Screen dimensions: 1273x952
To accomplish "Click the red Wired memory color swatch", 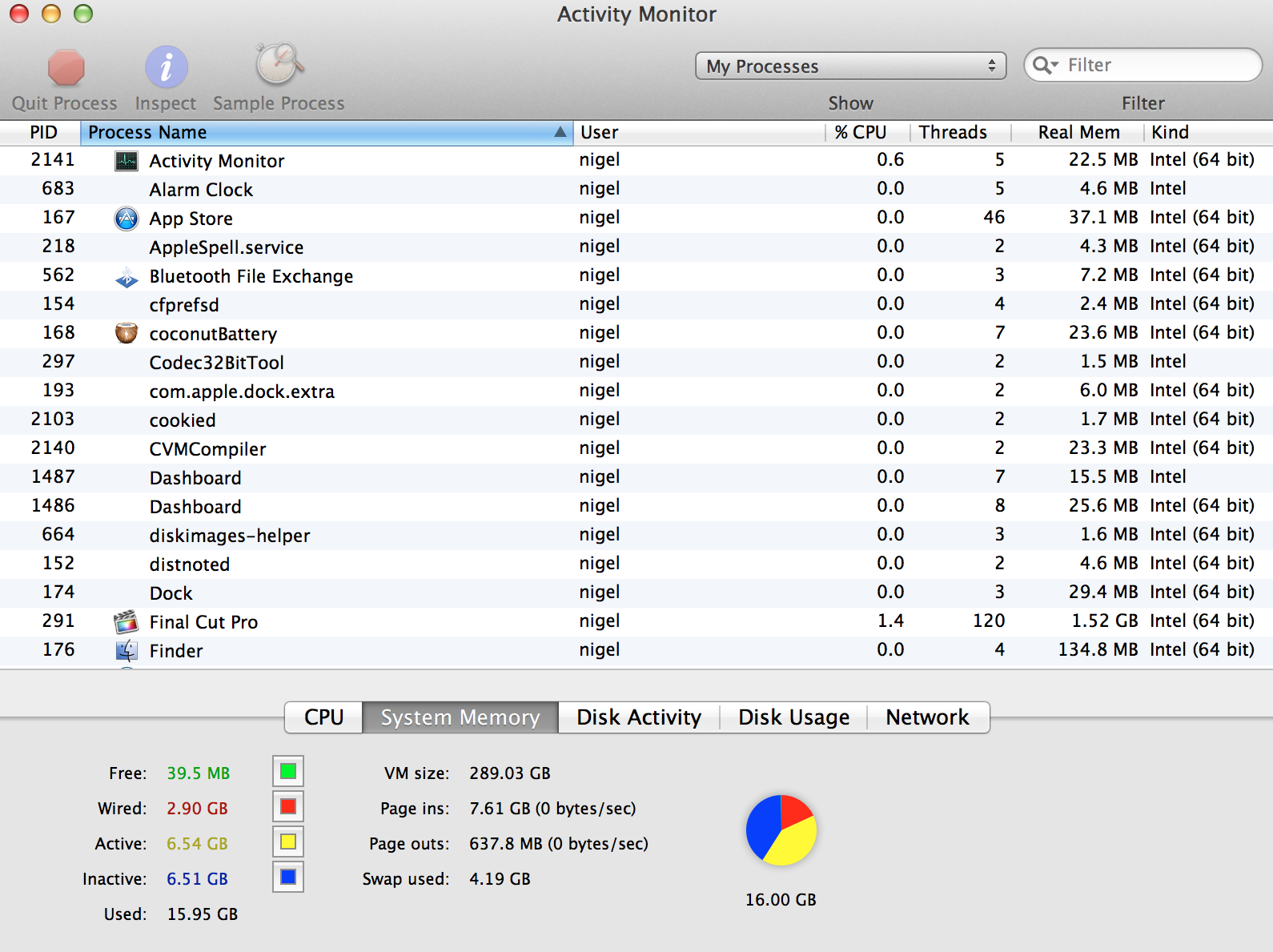I will (288, 807).
